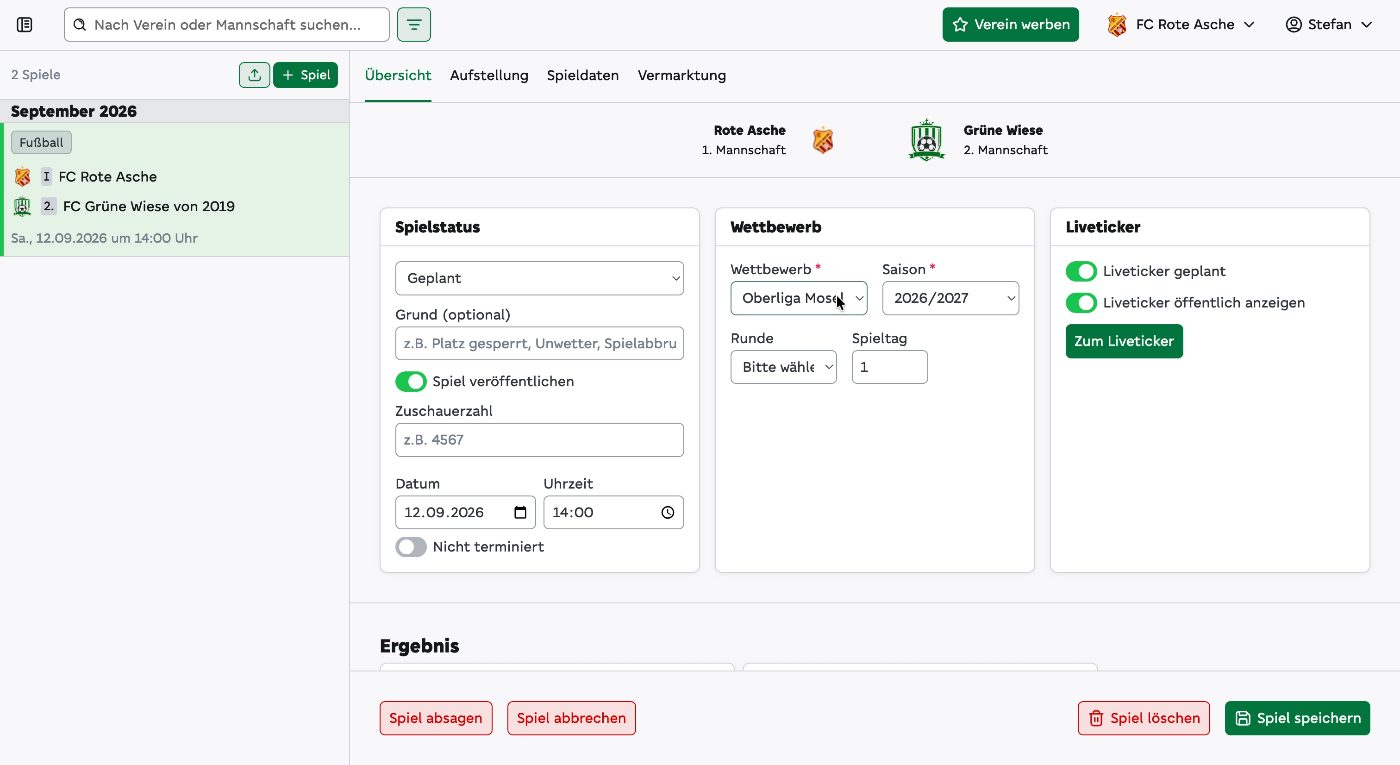
Task: Open the clock picker in the Uhrzeit field
Action: coord(668,512)
